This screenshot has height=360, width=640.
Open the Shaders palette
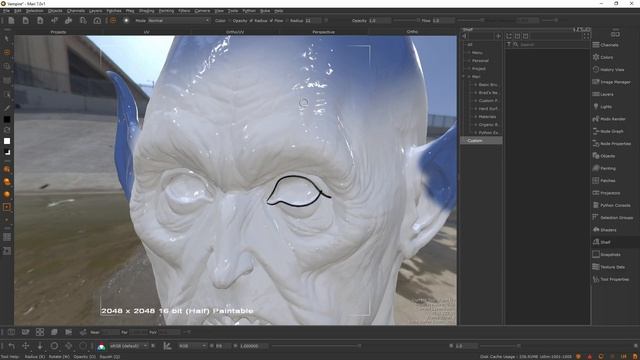(604, 230)
